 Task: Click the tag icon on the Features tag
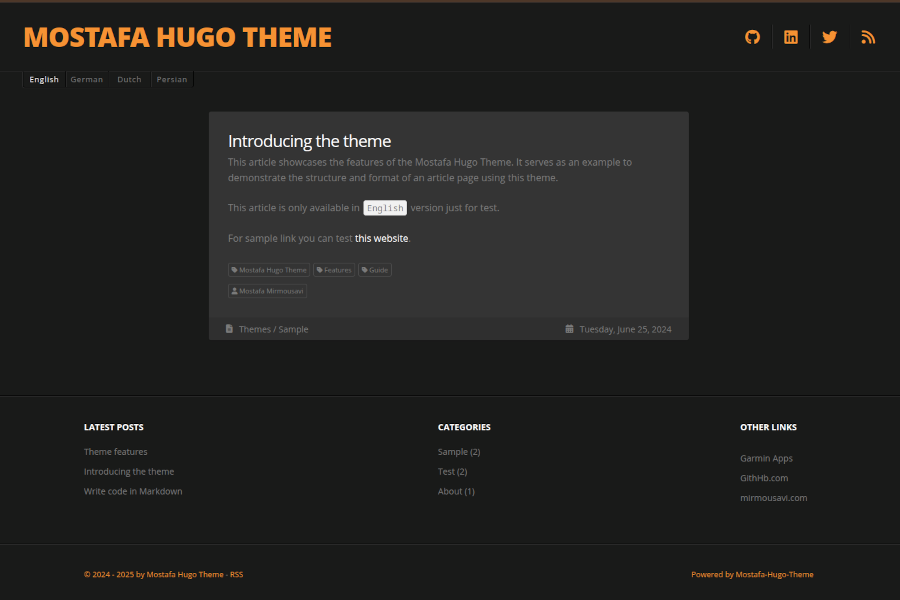point(320,269)
